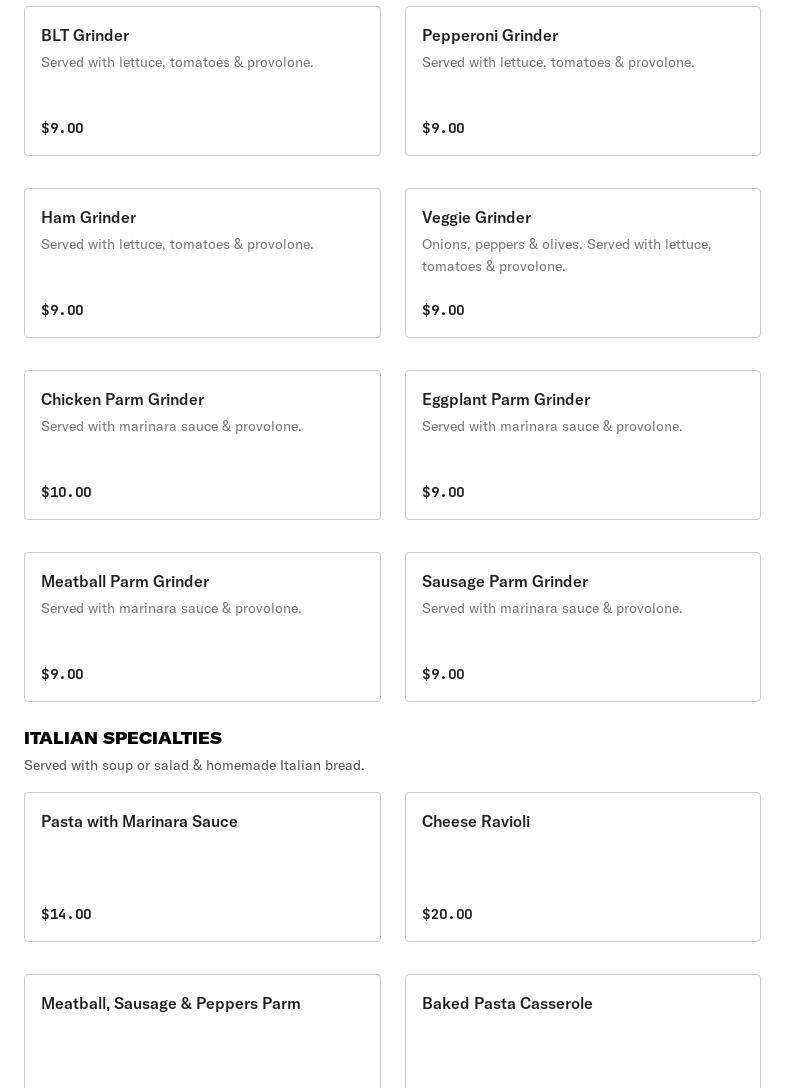Click the soup or salad note under Italian Specialties
This screenshot has height=1088, width=785.
pos(194,765)
